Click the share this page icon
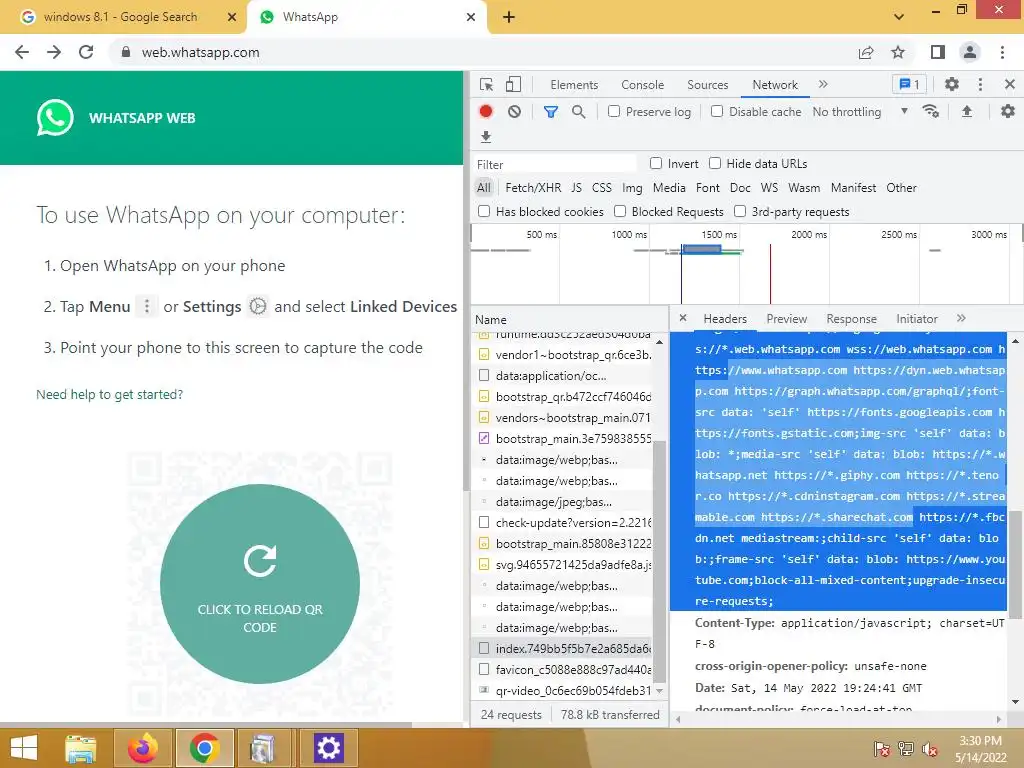 (866, 52)
